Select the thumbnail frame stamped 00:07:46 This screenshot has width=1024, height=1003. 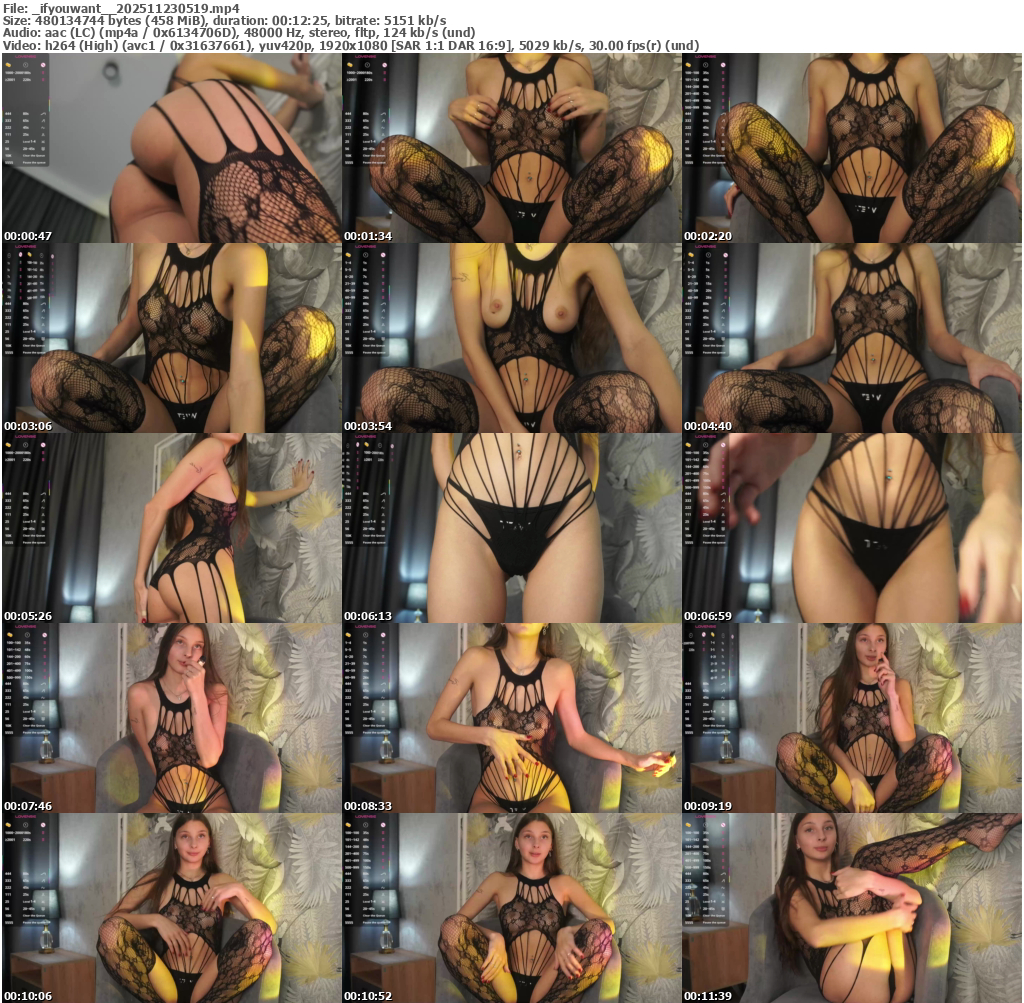[x=172, y=718]
